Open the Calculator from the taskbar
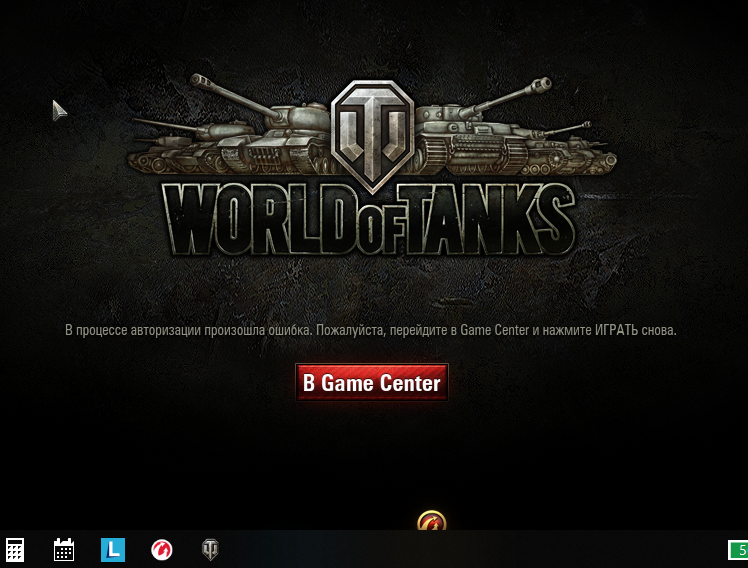 (x=15, y=550)
